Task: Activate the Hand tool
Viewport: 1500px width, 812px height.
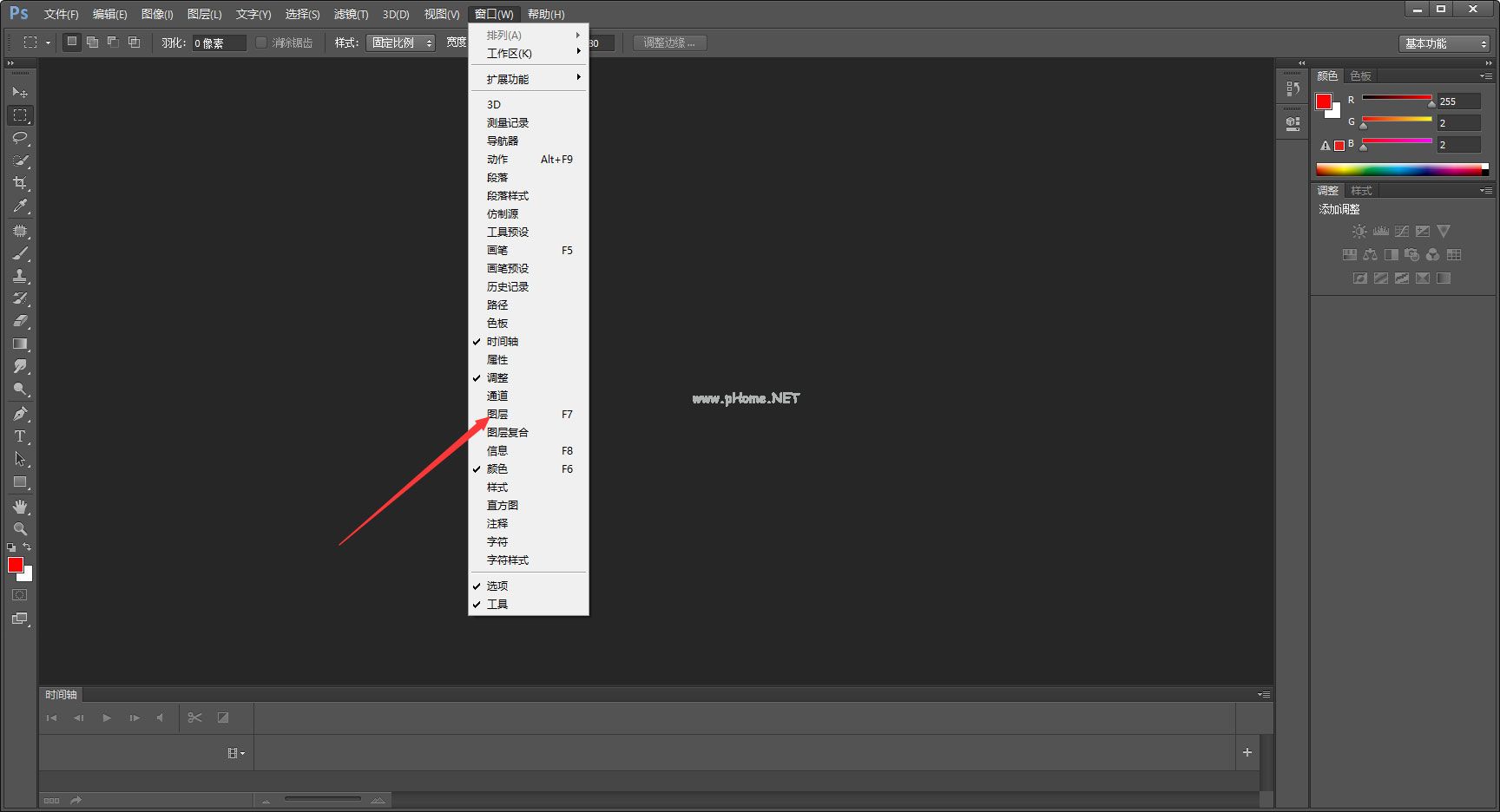Action: (20, 506)
